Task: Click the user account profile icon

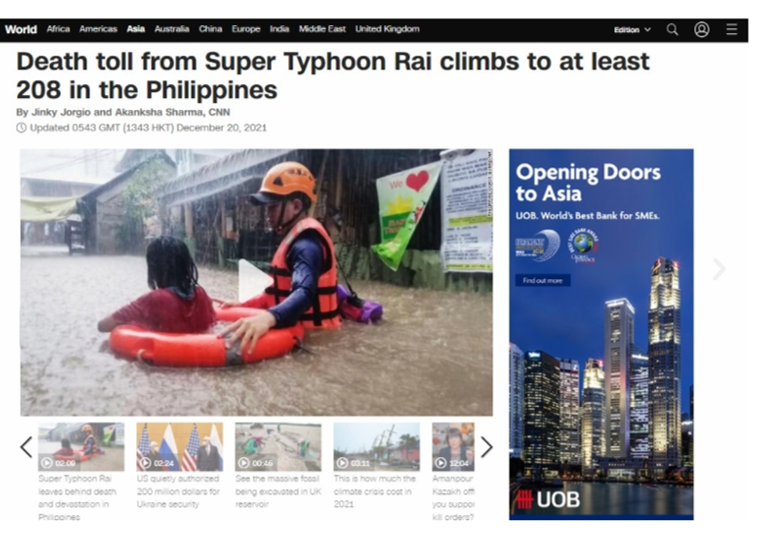Action: (701, 29)
